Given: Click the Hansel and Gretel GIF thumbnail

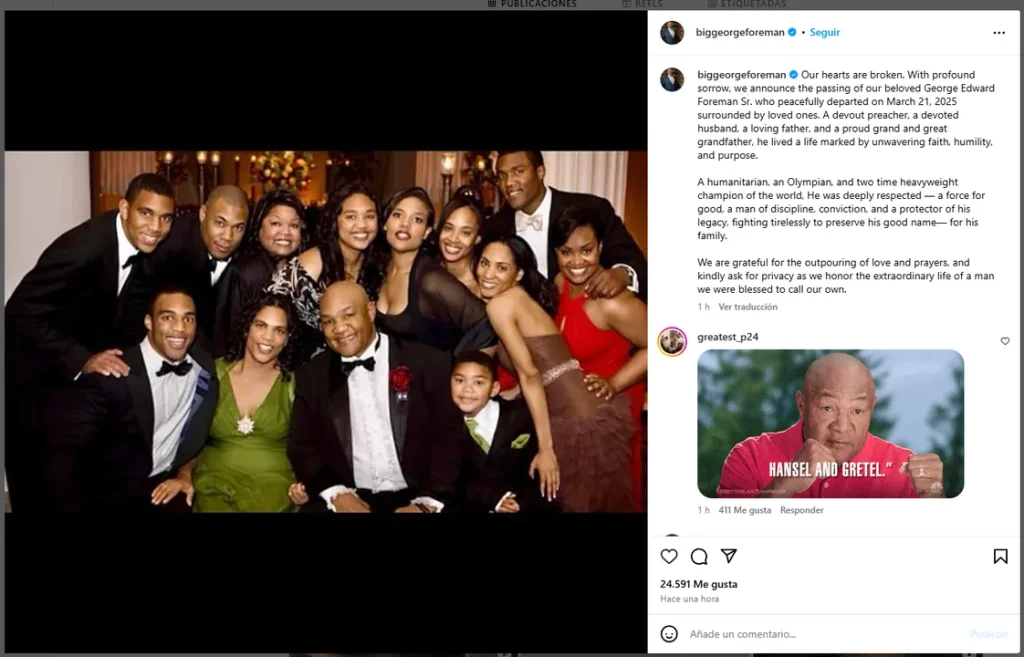Looking at the screenshot, I should click(830, 423).
